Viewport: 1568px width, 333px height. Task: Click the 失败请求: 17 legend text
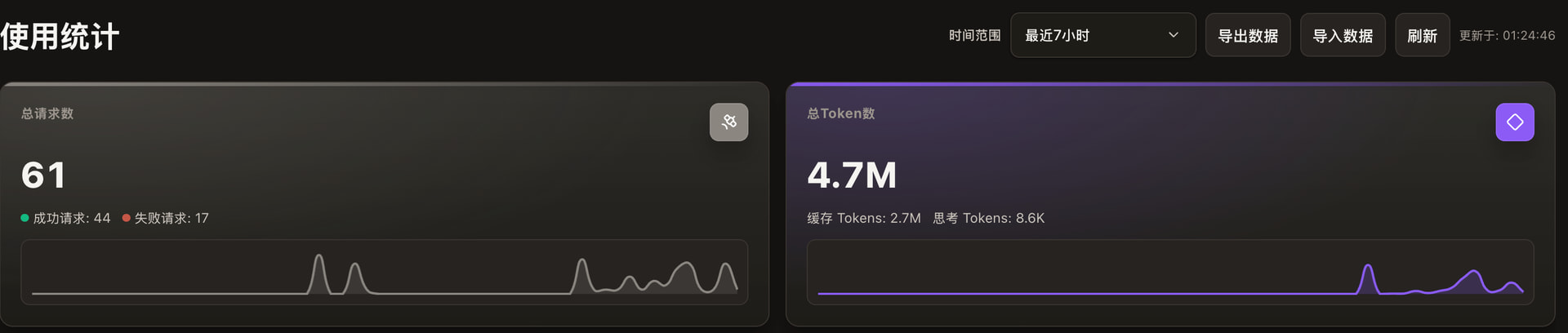pos(171,218)
